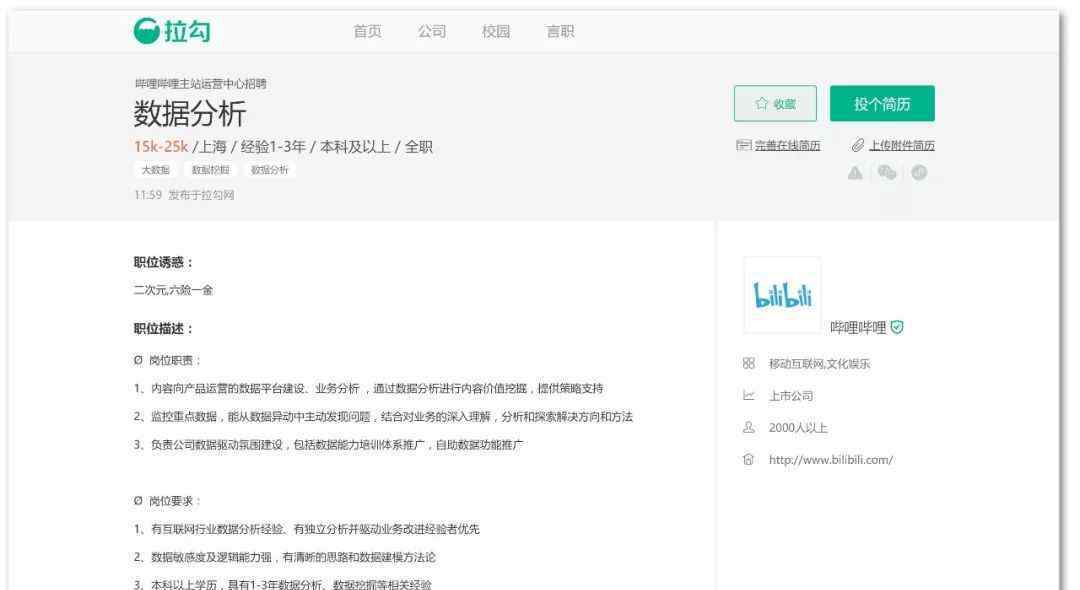Click the paperclip attachment icon
Viewport: 1080px width, 590px height.
tap(858, 145)
